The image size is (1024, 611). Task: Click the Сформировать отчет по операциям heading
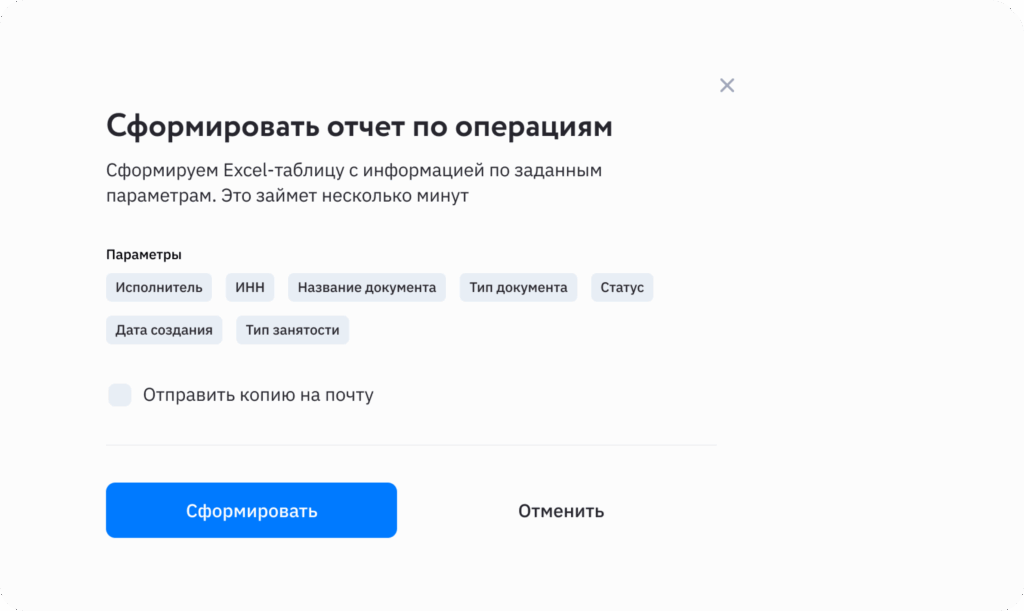(359, 127)
